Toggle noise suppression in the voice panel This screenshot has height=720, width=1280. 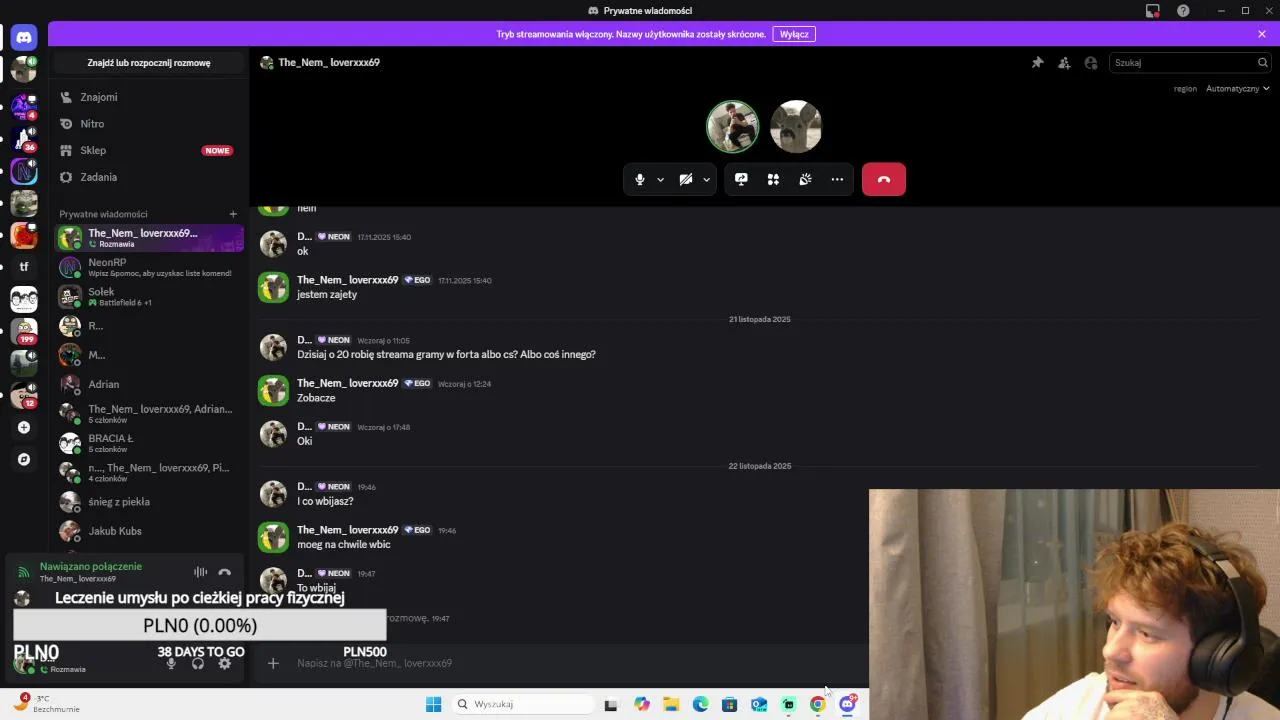200,572
